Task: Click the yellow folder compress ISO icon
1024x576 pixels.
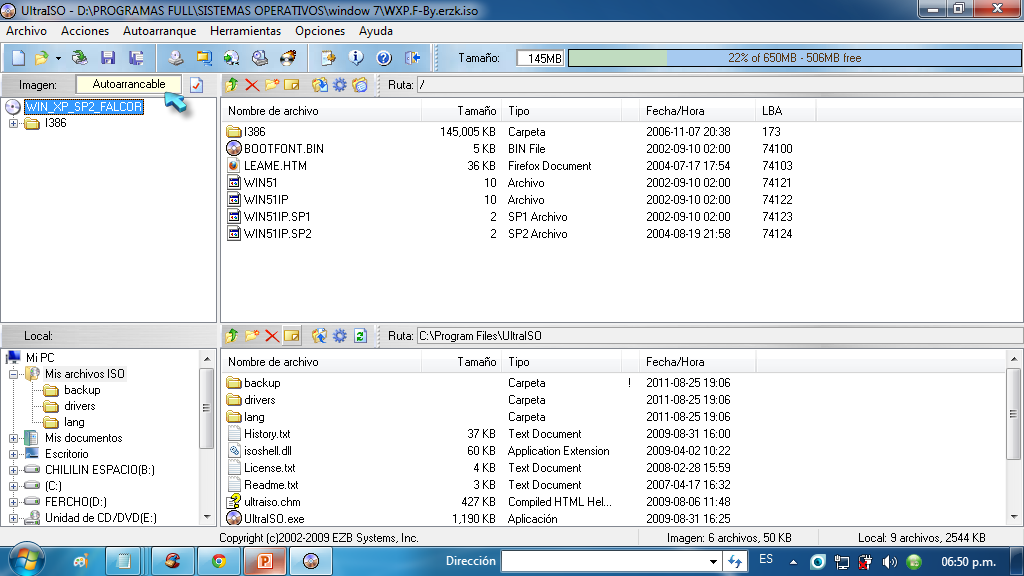Action: pyautogui.click(x=204, y=58)
